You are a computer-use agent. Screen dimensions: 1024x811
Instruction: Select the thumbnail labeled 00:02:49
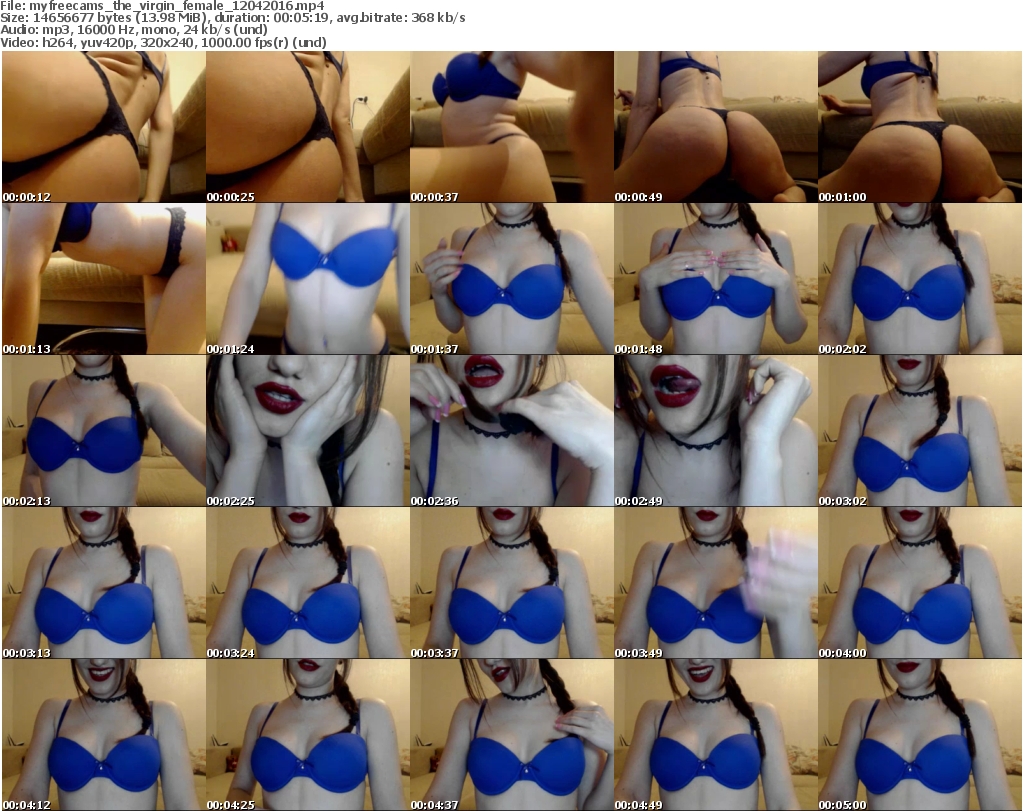(715, 431)
